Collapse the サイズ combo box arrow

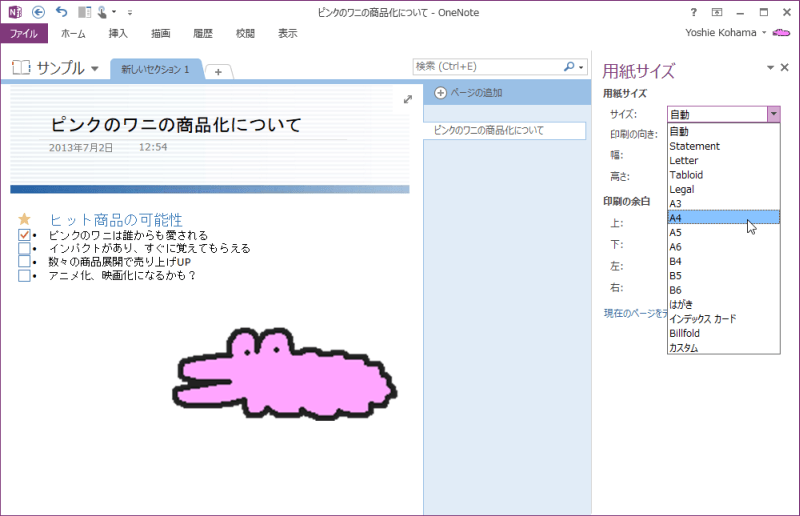click(x=773, y=114)
